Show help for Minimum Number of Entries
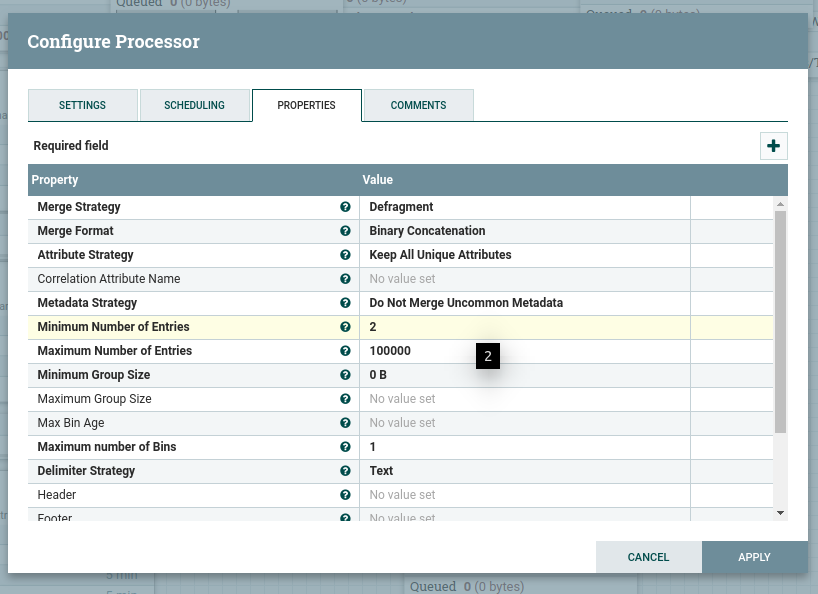The width and height of the screenshot is (818, 594). pyautogui.click(x=345, y=327)
